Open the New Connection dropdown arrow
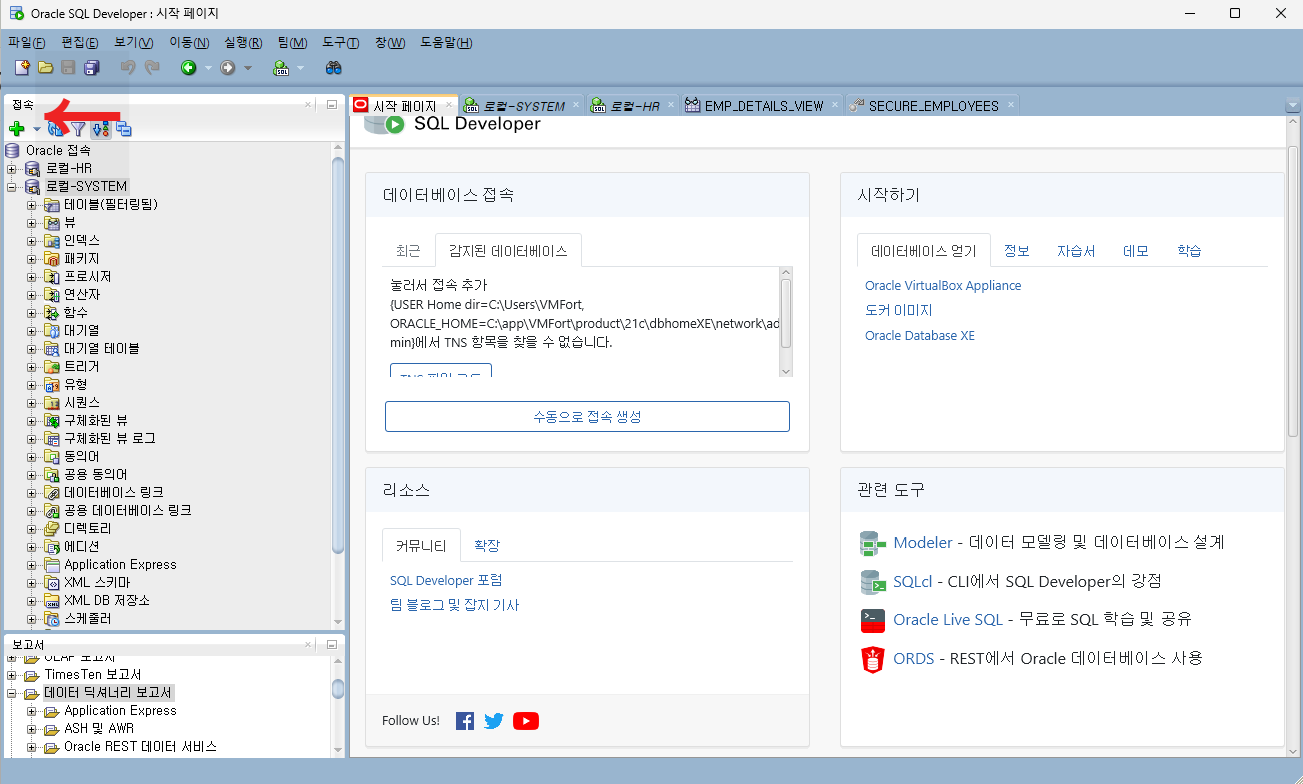Screen dimensions: 1303x784 coord(37,128)
